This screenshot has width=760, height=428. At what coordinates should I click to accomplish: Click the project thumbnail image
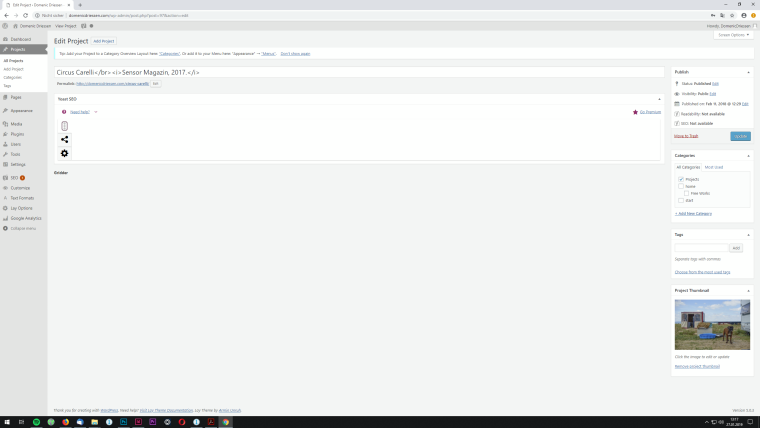coord(712,325)
